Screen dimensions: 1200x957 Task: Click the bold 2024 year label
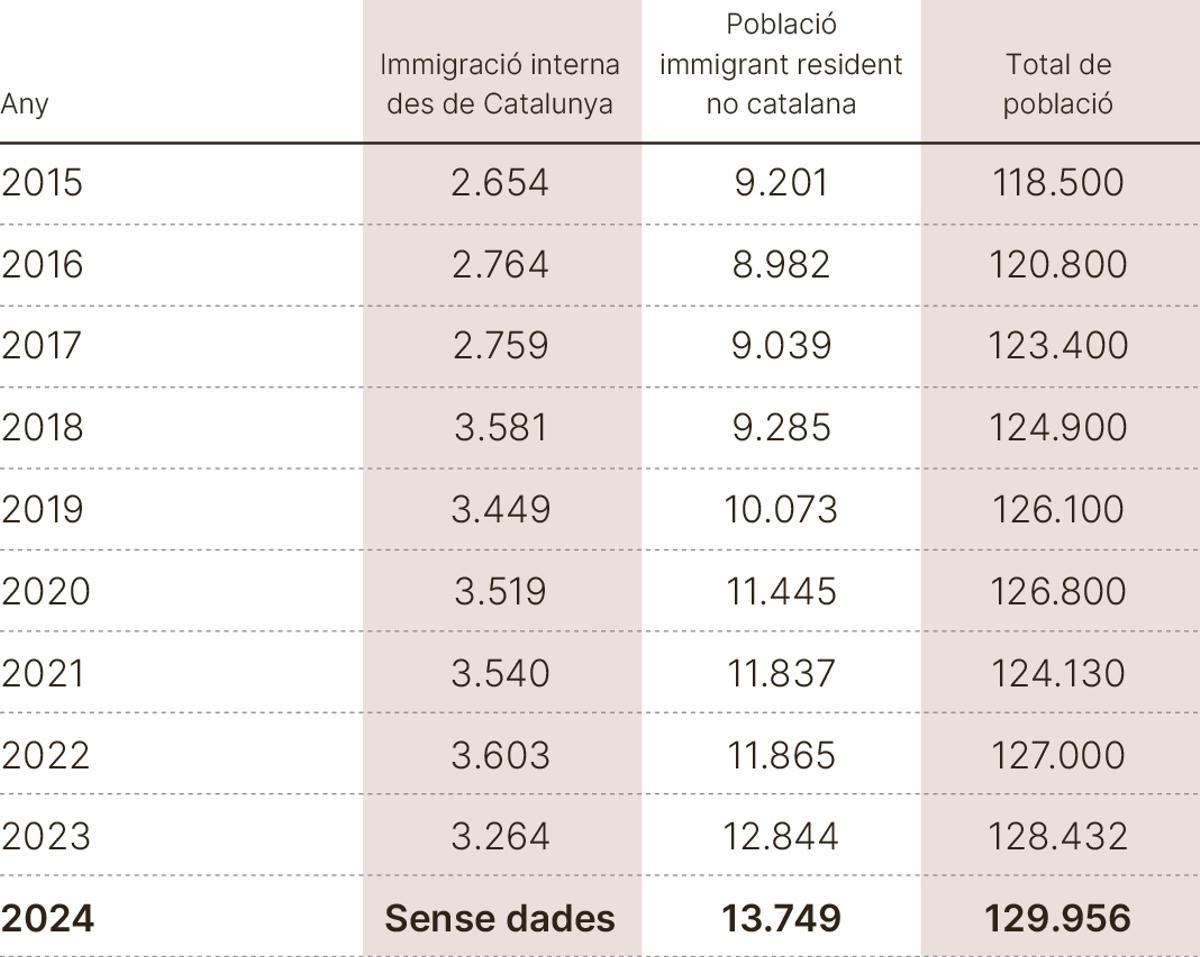[x=47, y=918]
